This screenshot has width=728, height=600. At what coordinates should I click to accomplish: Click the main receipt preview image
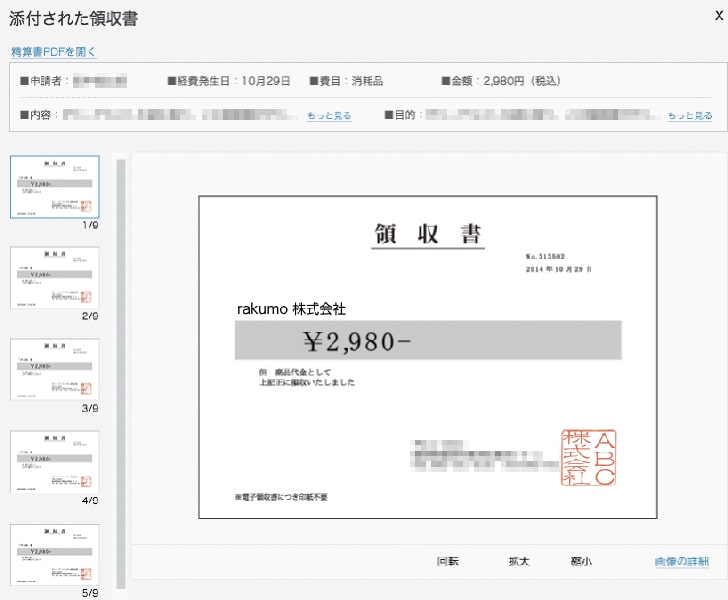point(428,357)
